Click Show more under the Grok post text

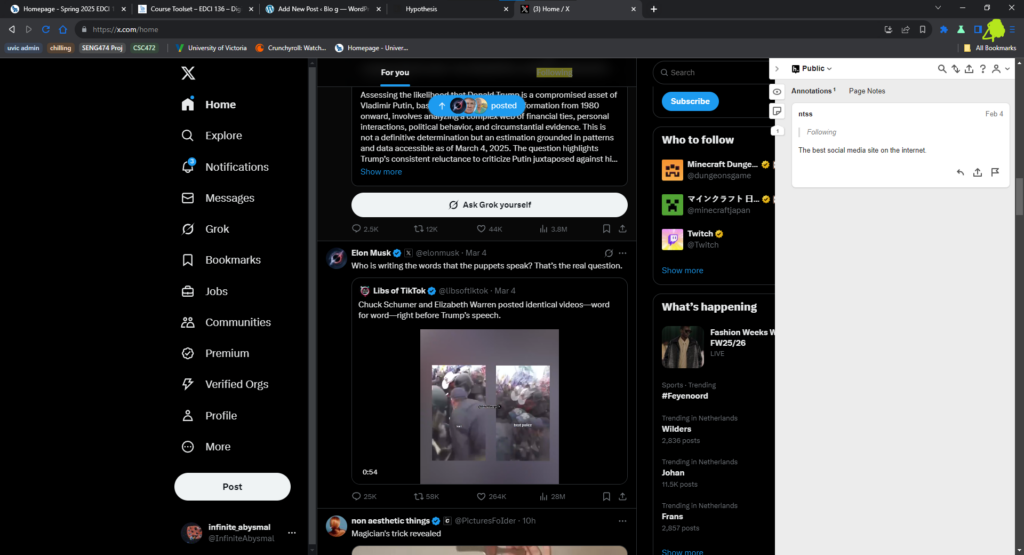[381, 172]
